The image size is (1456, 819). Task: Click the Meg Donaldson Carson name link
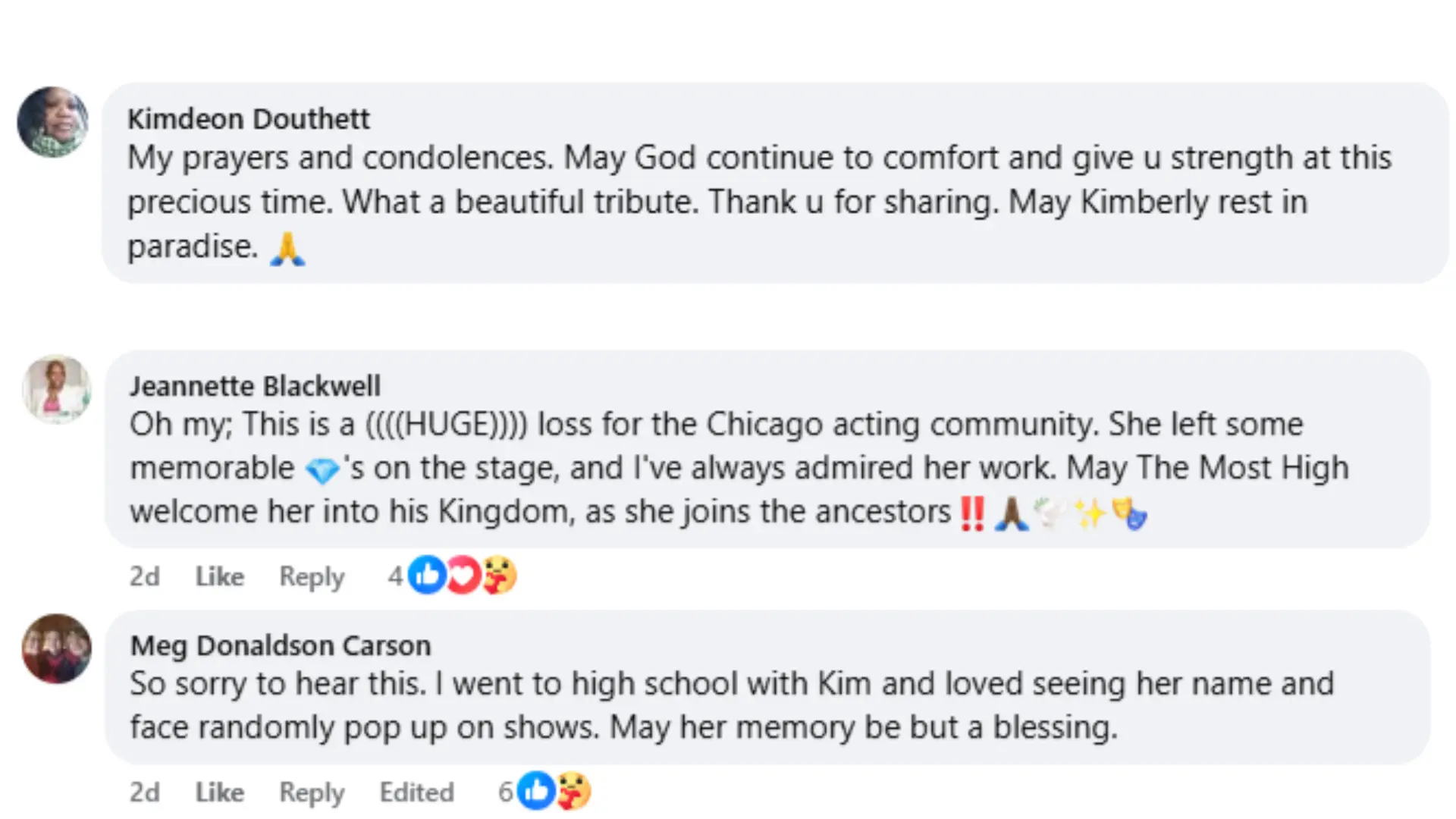281,645
